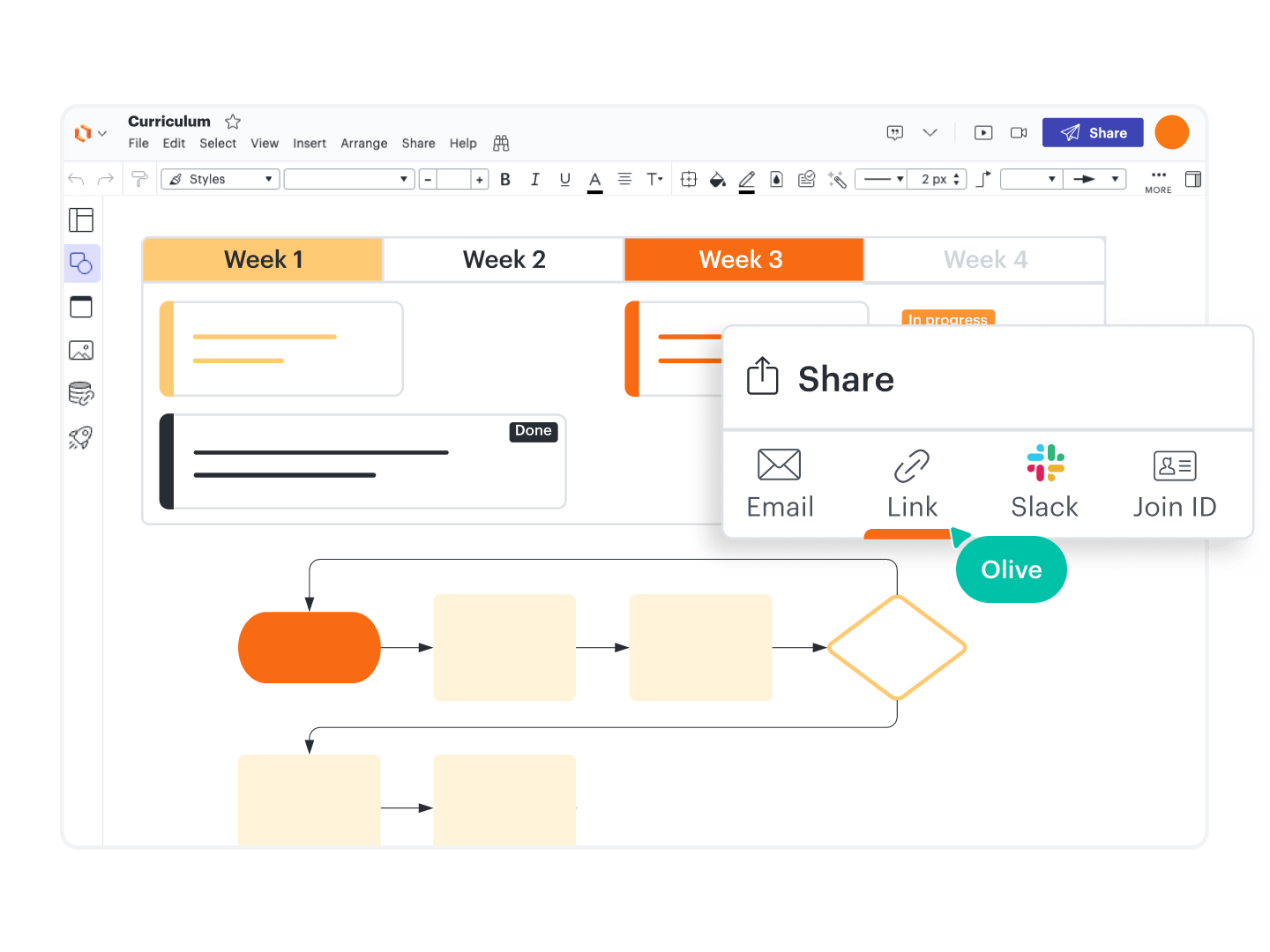1270x952 pixels.
Task: Click the video camera icon
Action: pos(1019,132)
